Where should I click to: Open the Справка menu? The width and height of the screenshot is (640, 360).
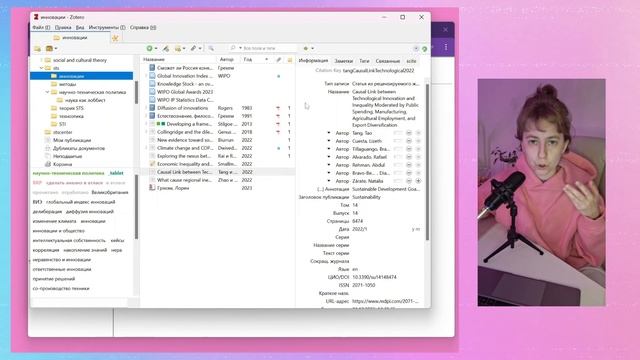143,27
